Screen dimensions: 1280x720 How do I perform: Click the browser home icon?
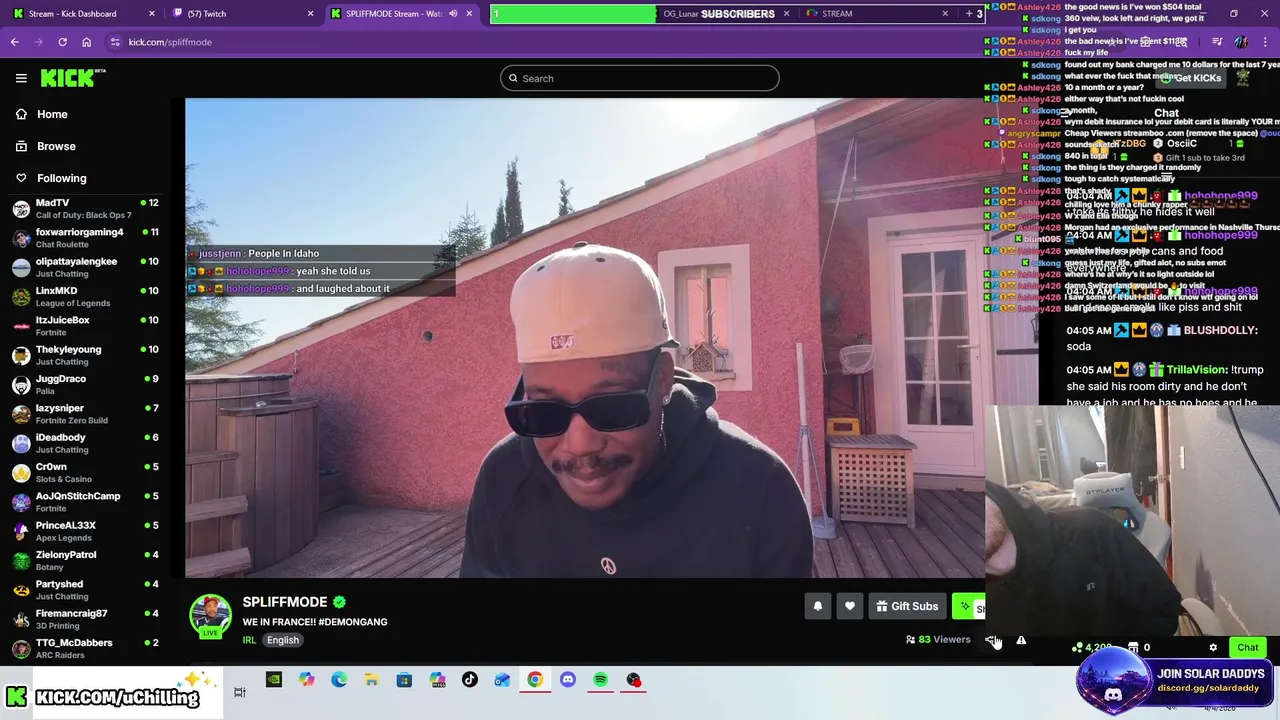tap(86, 42)
